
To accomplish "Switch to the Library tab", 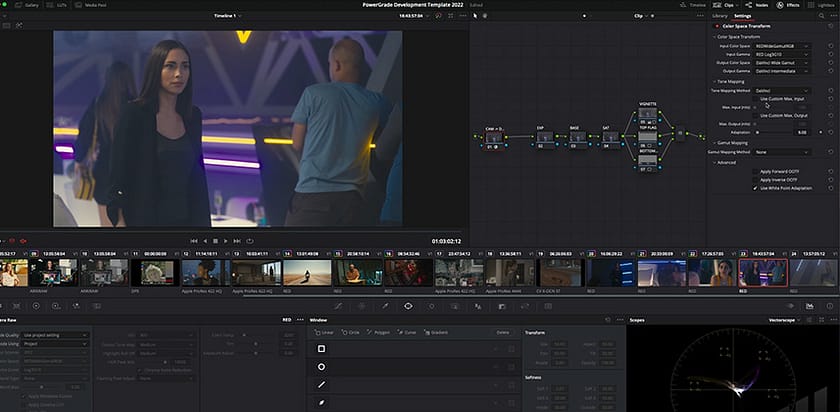I will tap(719, 16).
